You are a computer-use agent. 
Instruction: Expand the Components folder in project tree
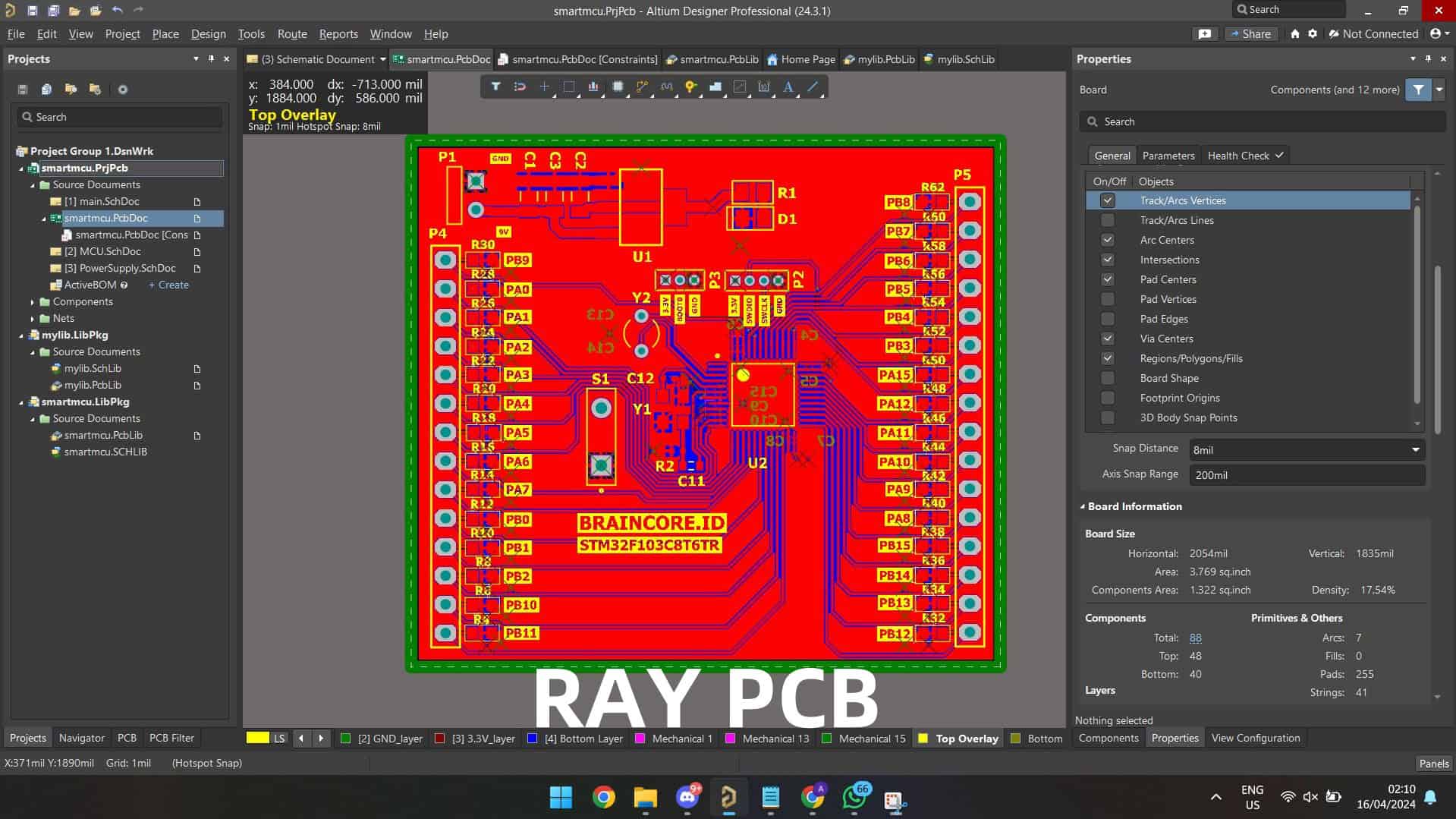(x=33, y=302)
